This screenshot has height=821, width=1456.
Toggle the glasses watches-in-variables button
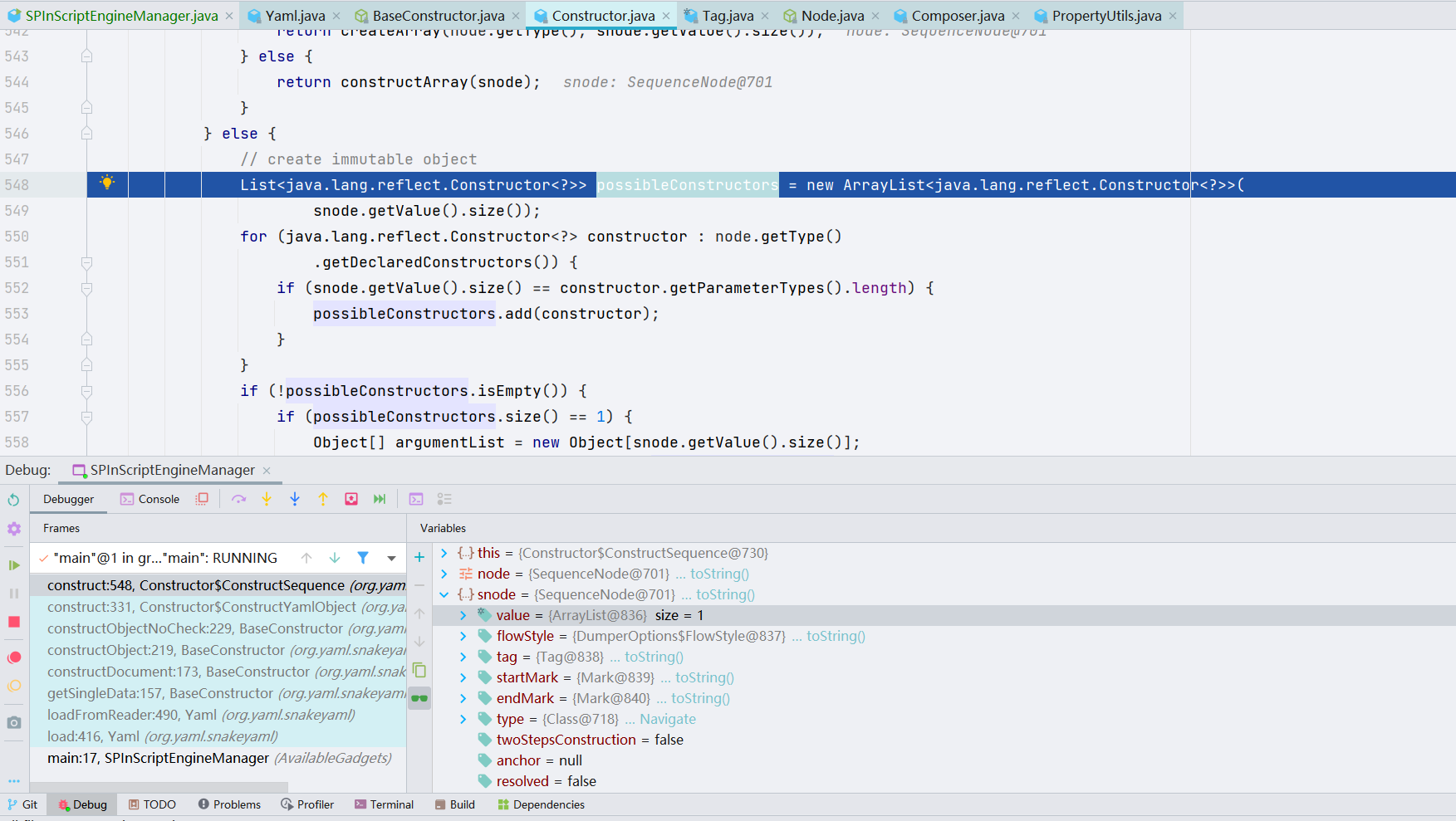coord(419,698)
